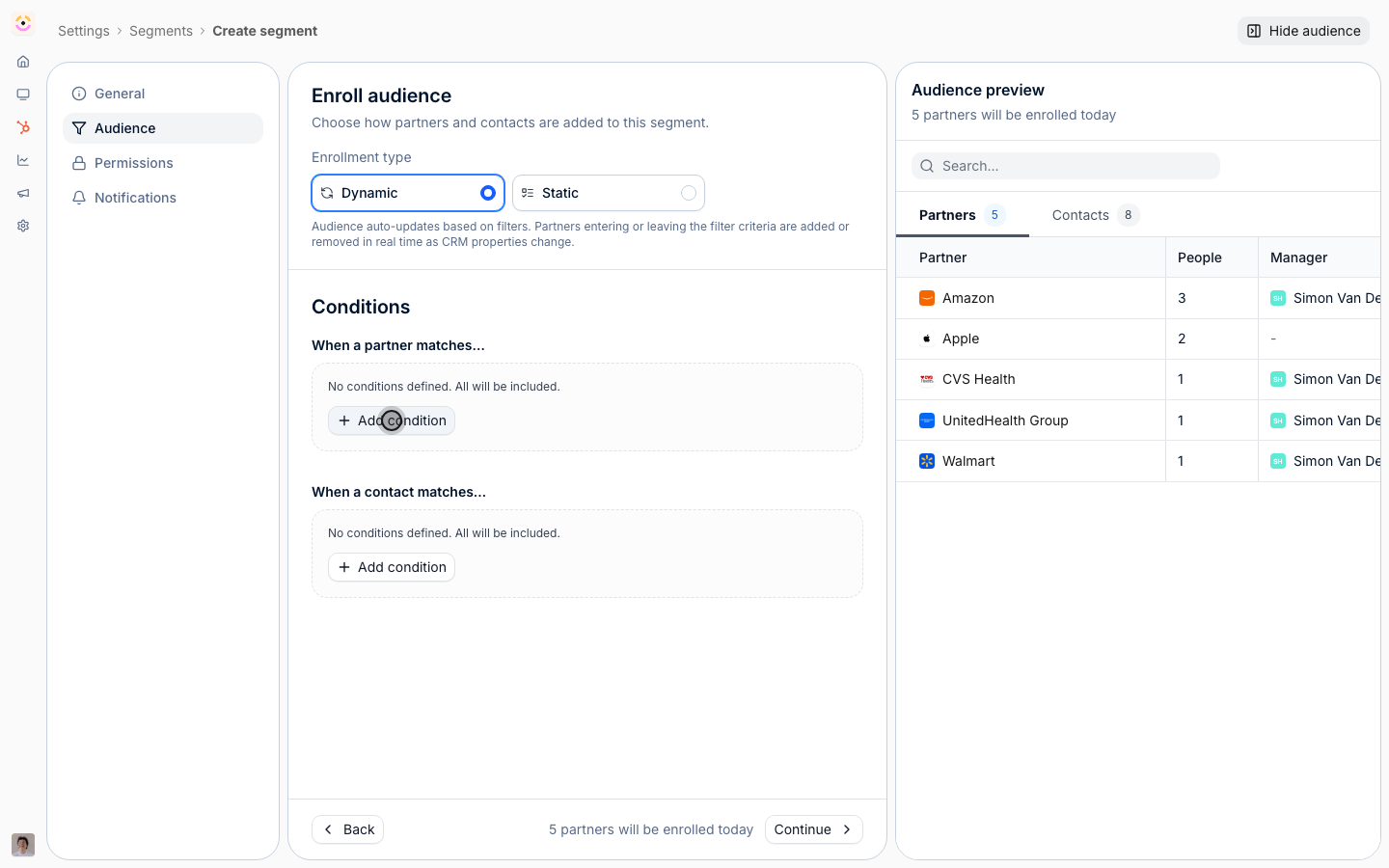Open the Audience section
The width and height of the screenshot is (1389, 868).
pos(163,128)
